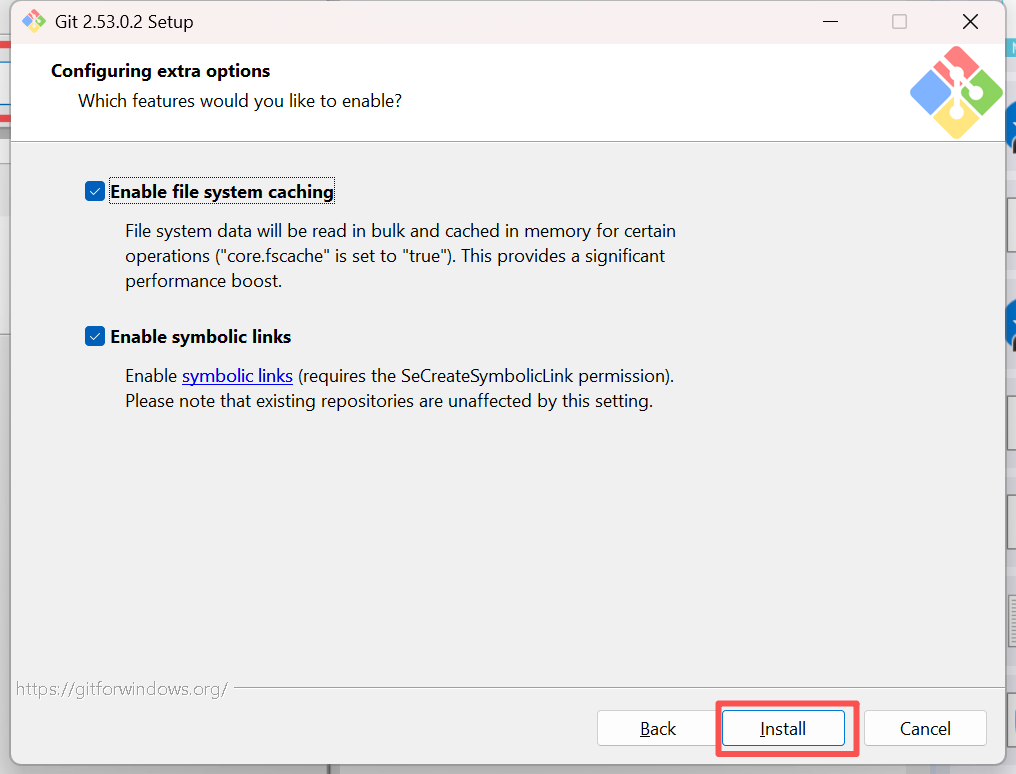This screenshot has height=774, width=1016.
Task: Click the Git 2.53.0.2 Setup title text
Action: [124, 22]
